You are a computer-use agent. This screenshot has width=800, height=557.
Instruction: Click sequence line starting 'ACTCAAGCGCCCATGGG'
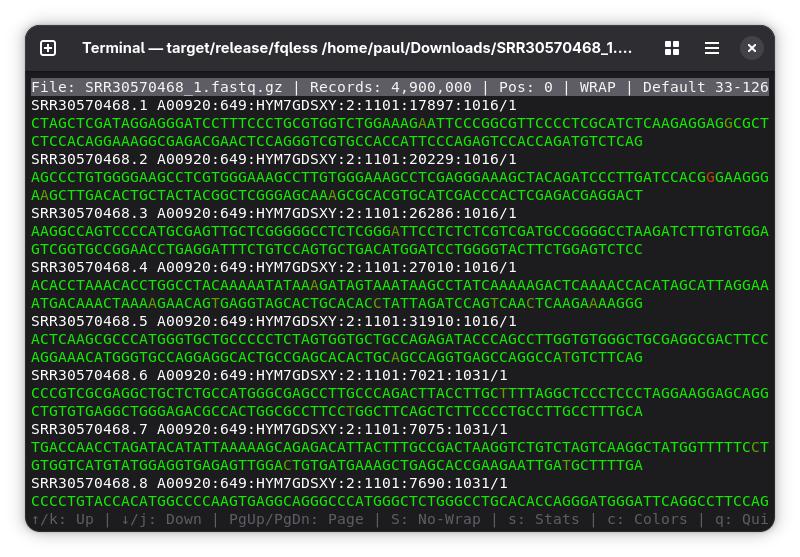point(399,340)
